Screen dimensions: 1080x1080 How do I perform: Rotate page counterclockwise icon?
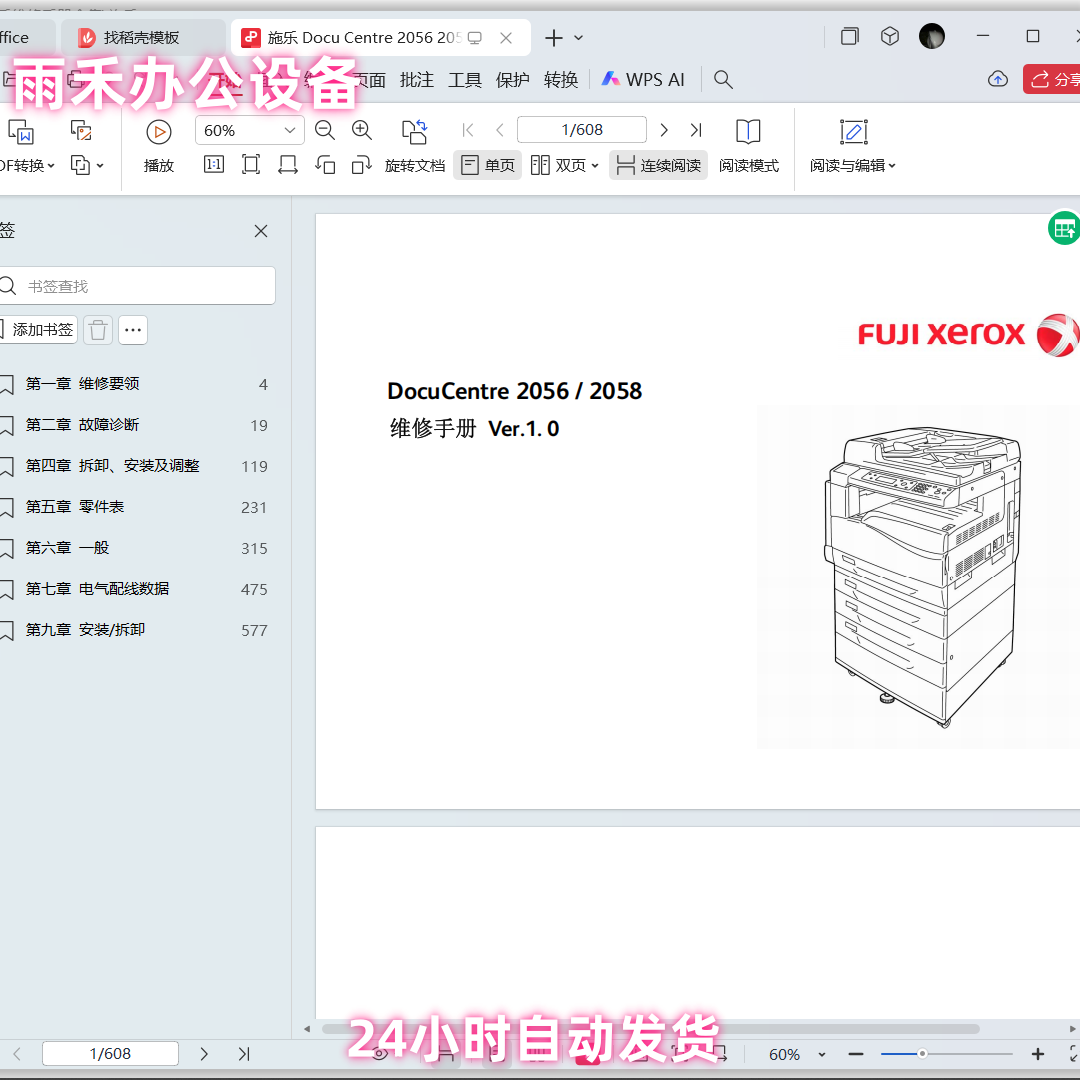325,165
